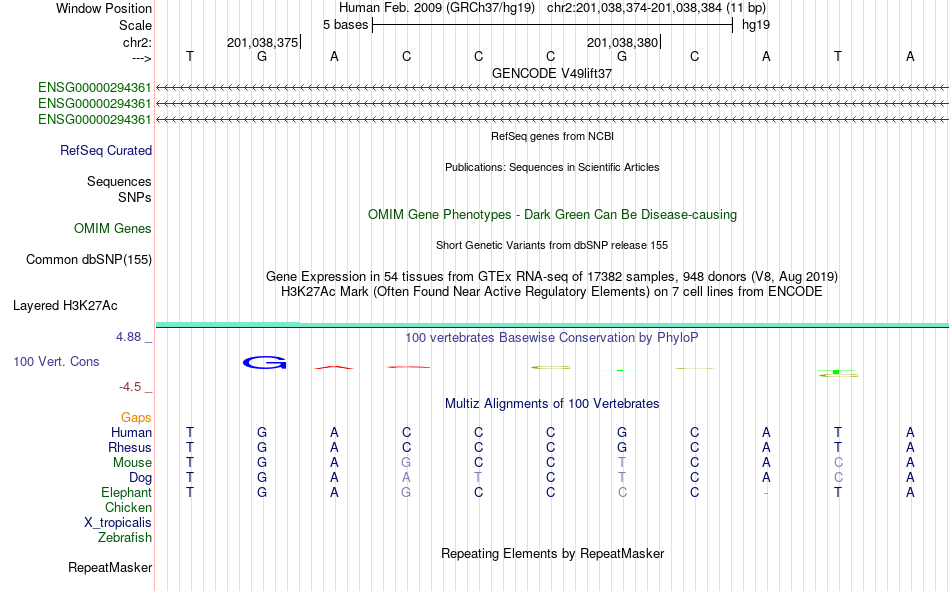Click RefSeq genes from NCBI title
The height and width of the screenshot is (591, 950).
click(x=553, y=136)
